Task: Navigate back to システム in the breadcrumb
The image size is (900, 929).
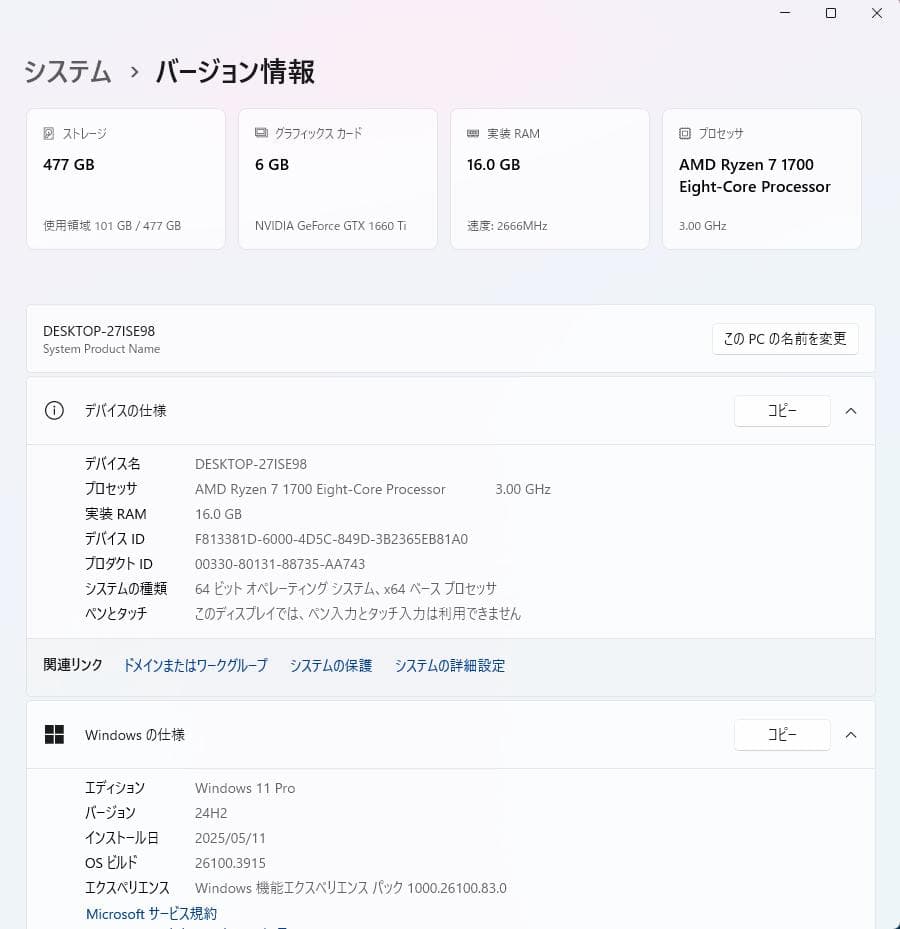Action: coord(66,72)
